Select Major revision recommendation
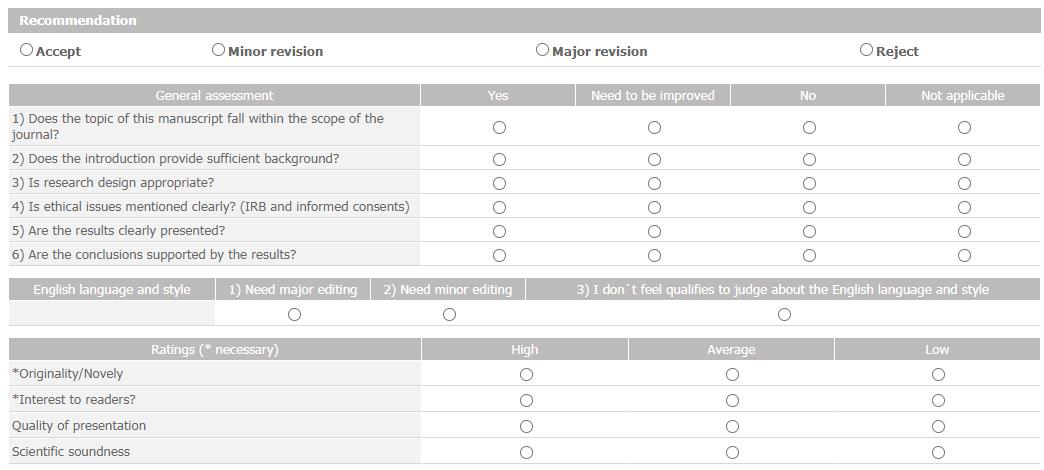Screen dimensions: 1044x470 point(543,50)
